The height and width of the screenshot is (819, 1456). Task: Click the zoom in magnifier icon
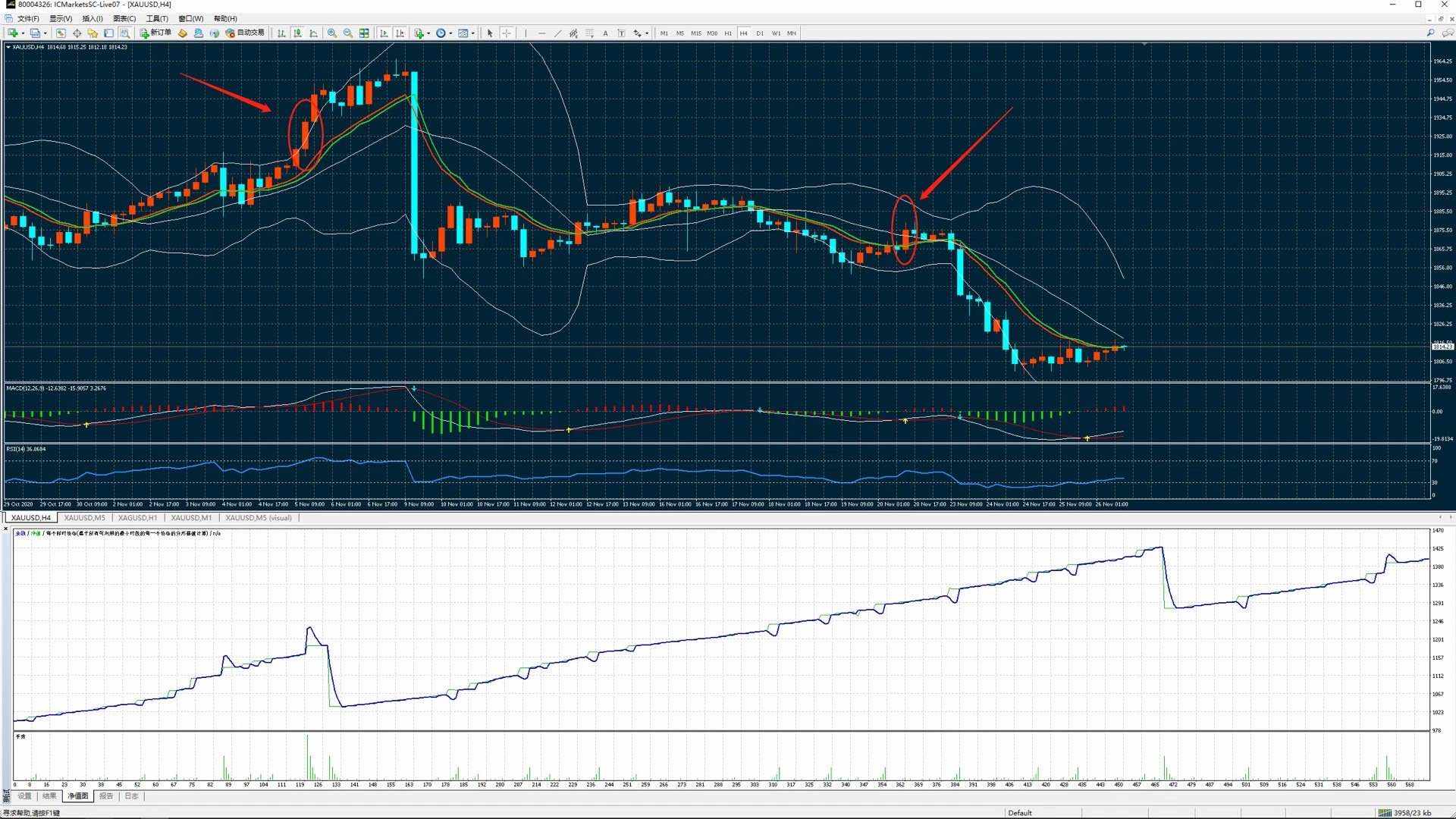click(332, 33)
